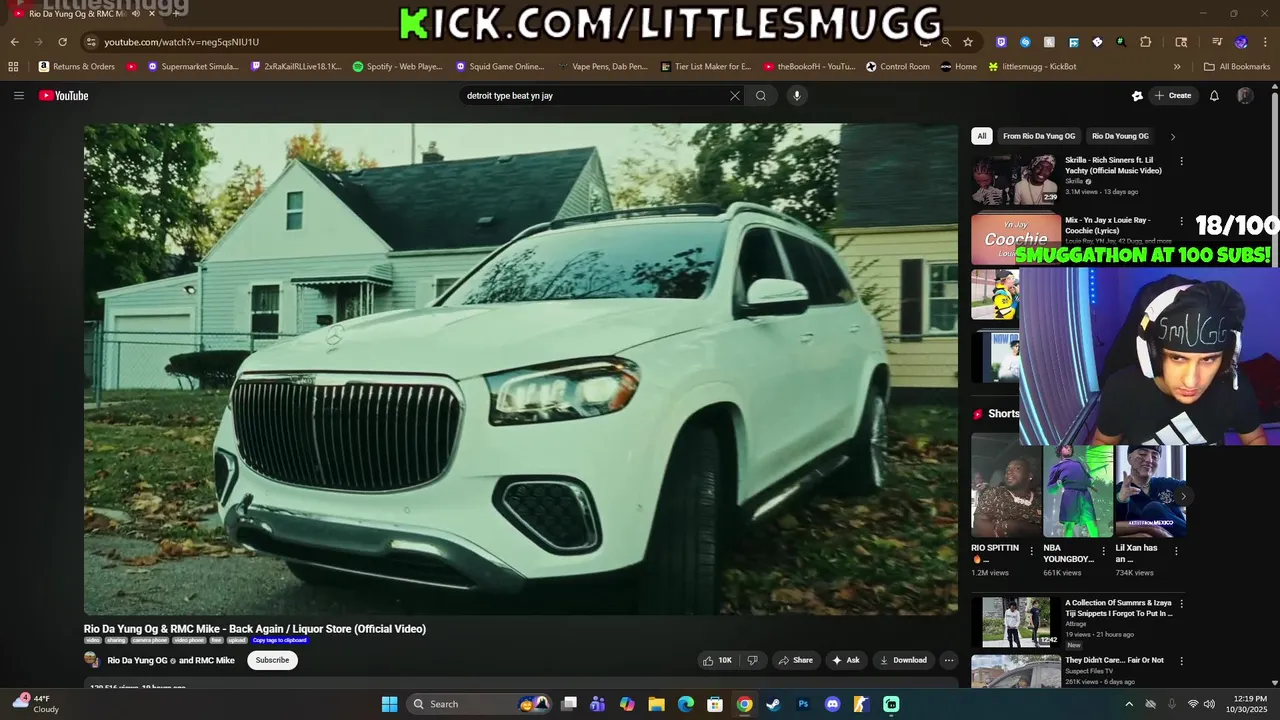Click the Chrome address bar URL
The width and height of the screenshot is (1280, 720).
181,42
